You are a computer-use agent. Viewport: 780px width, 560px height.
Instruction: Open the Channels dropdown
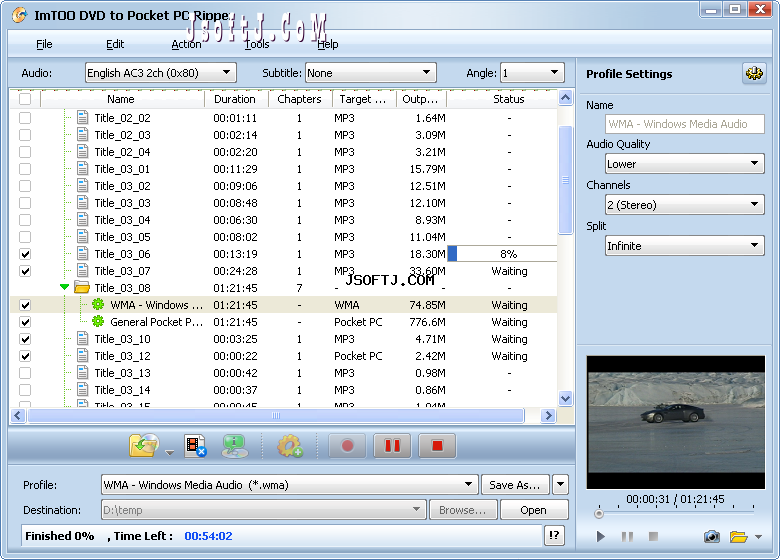[684, 204]
